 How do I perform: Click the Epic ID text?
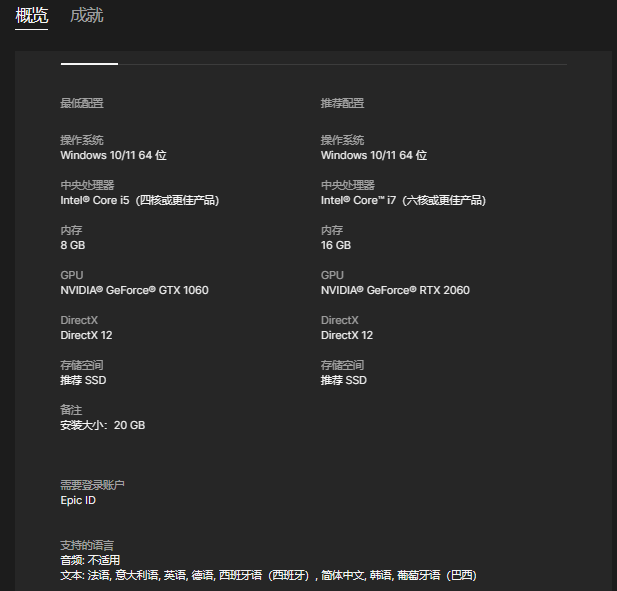[x=78, y=500]
